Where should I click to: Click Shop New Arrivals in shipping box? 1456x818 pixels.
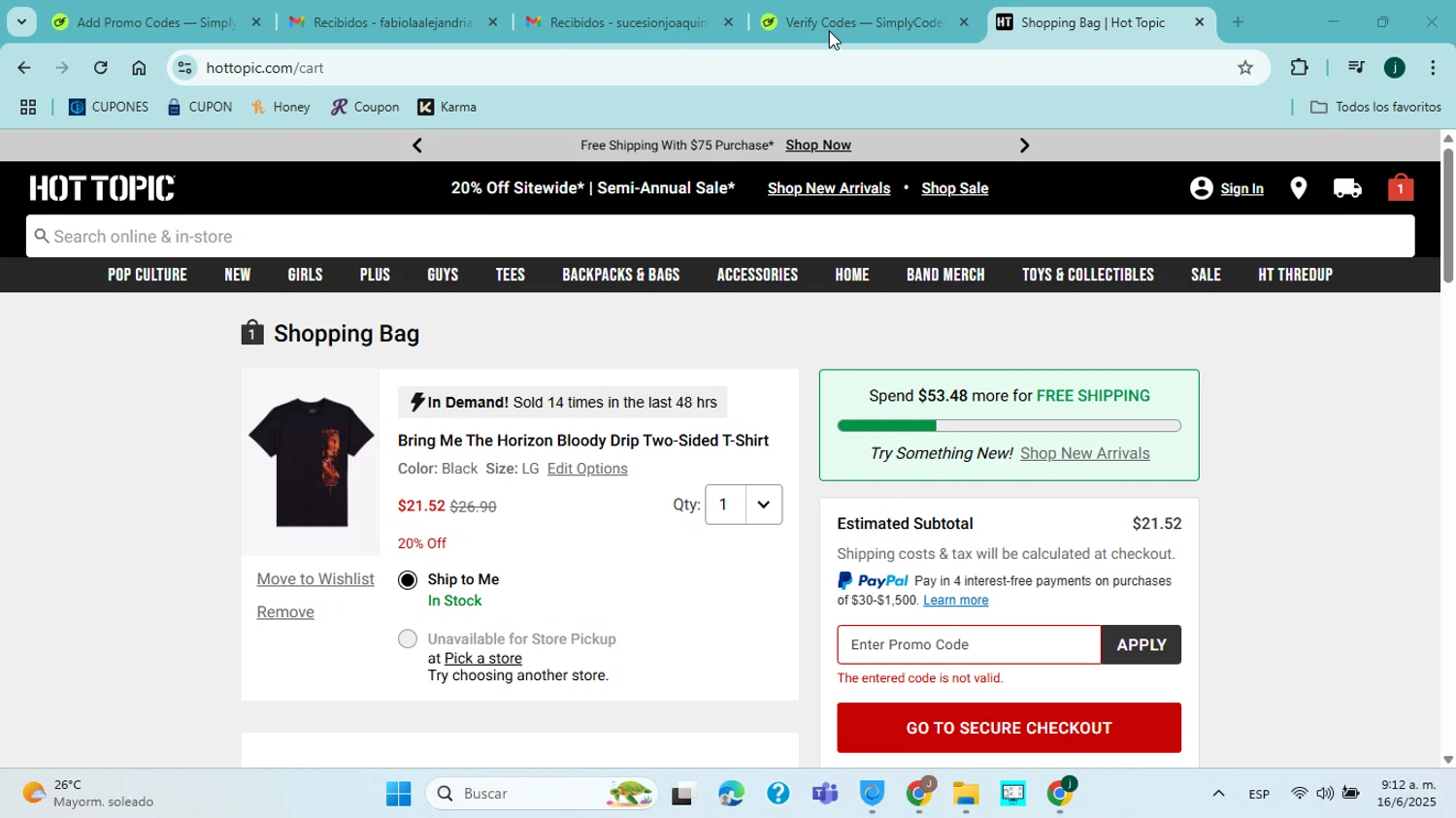pyautogui.click(x=1085, y=453)
